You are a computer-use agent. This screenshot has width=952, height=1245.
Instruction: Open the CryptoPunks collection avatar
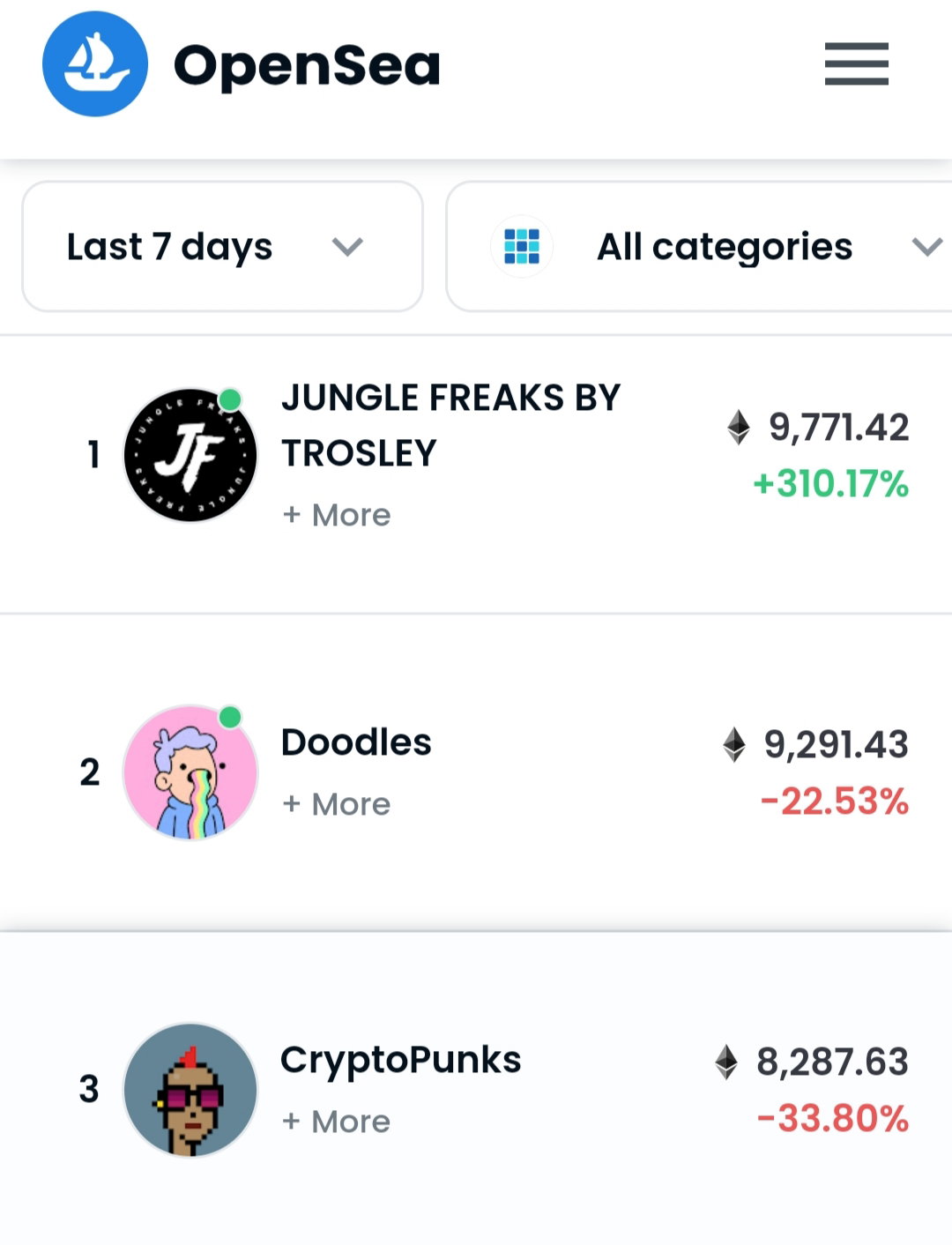point(190,1090)
